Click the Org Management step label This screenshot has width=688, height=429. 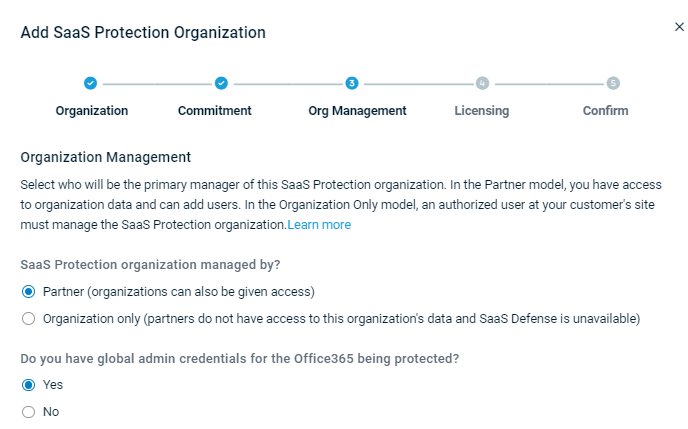[357, 111]
